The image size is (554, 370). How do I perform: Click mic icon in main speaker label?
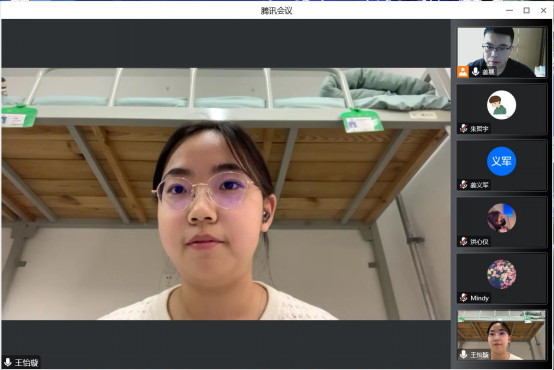coord(7,362)
